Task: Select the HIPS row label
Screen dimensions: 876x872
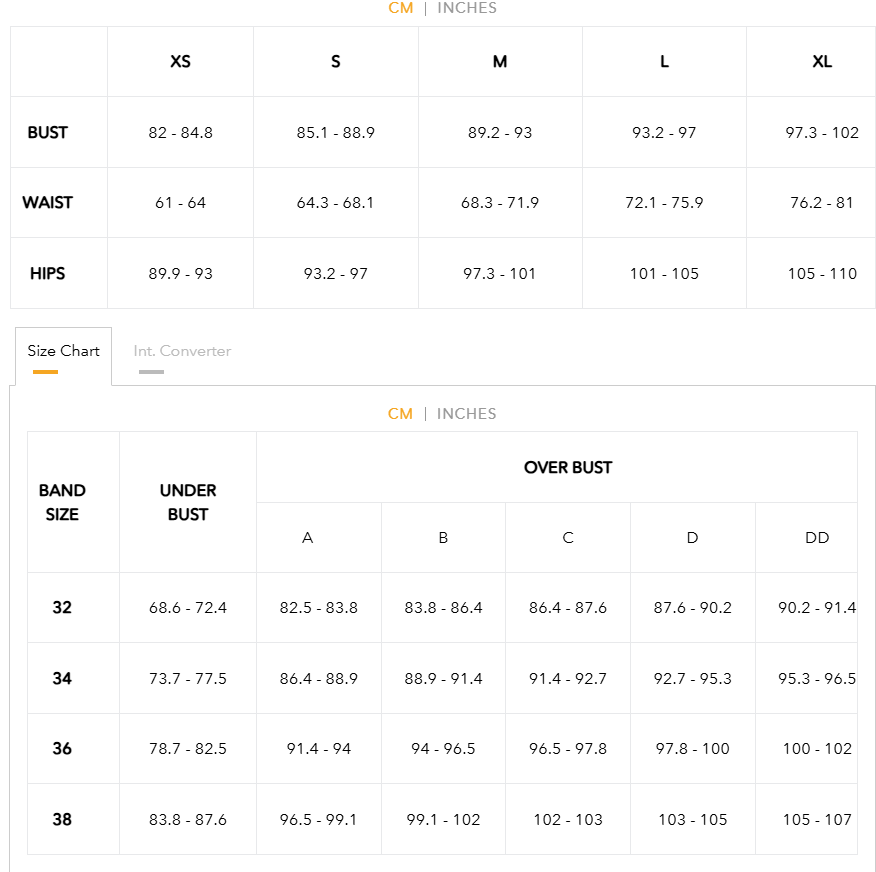Action: 47,274
